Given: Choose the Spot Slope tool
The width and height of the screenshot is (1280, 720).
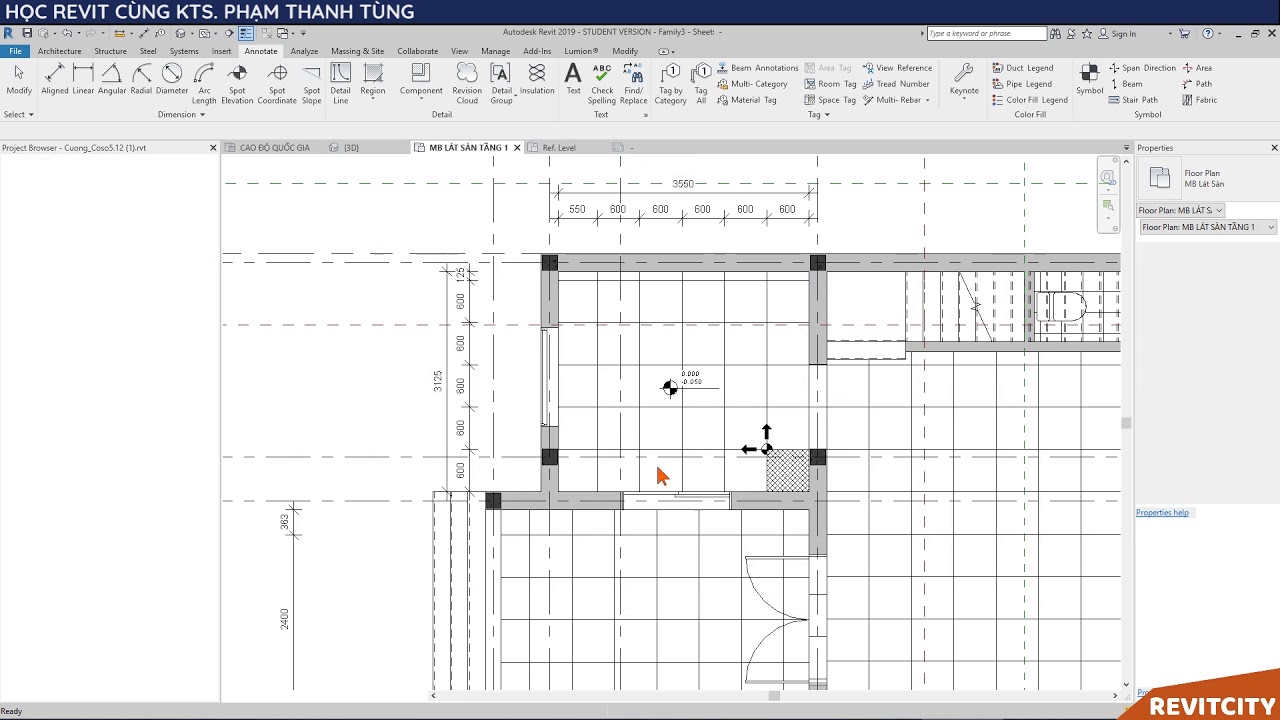Looking at the screenshot, I should (312, 84).
